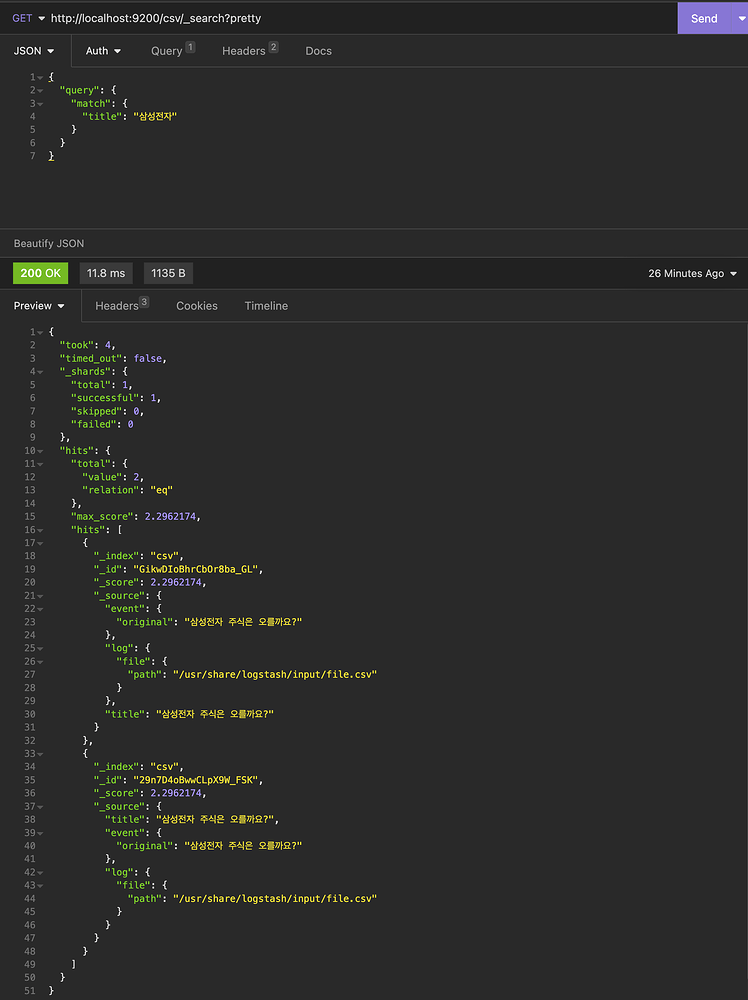
Task: Click Beautify JSON
Action: (49, 243)
